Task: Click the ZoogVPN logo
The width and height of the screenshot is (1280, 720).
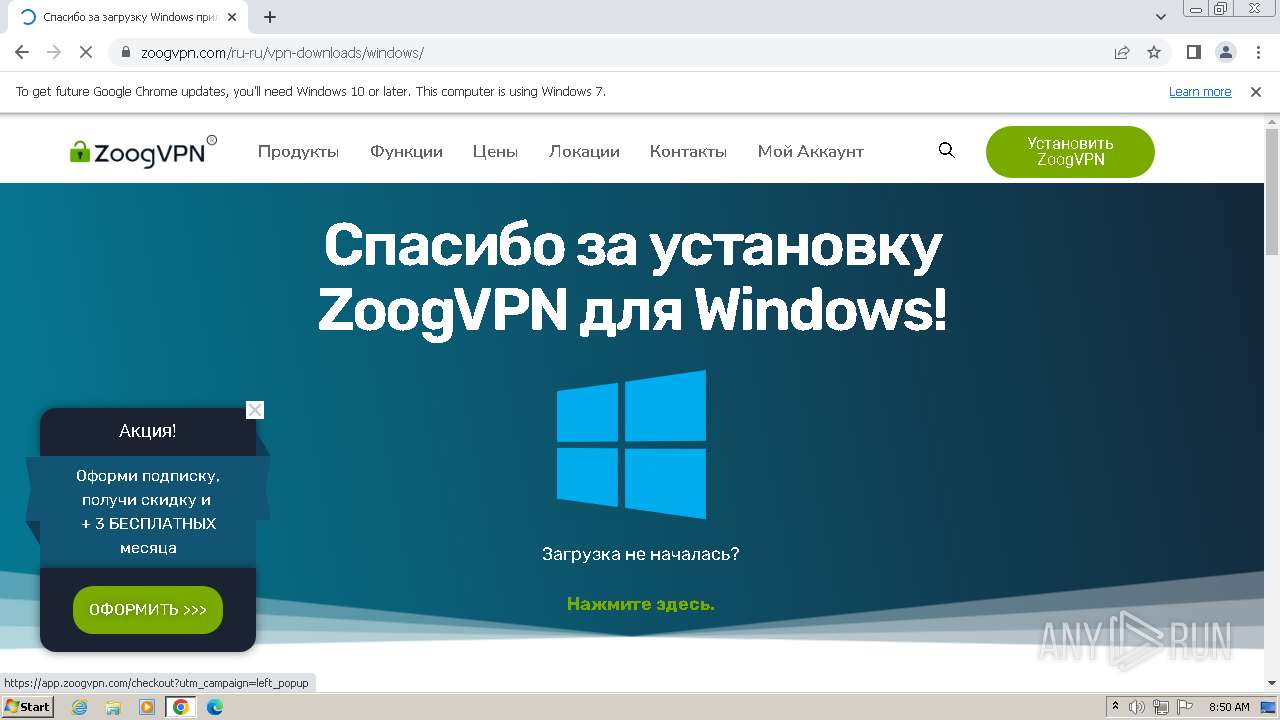Action: pos(143,151)
